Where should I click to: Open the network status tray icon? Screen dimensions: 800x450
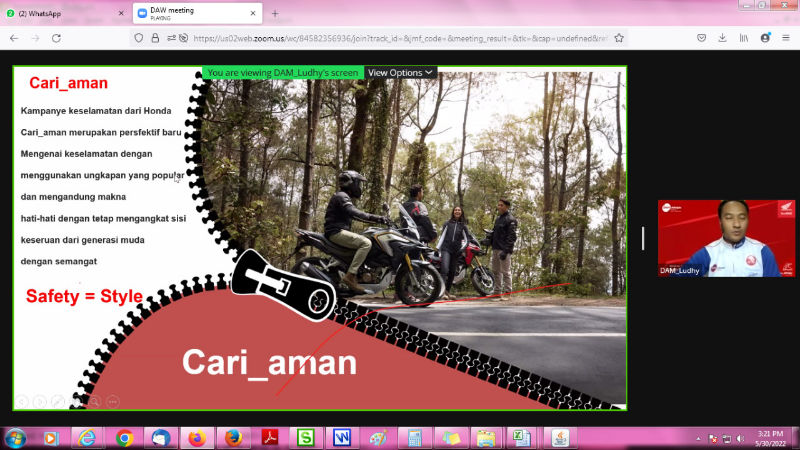(727, 439)
